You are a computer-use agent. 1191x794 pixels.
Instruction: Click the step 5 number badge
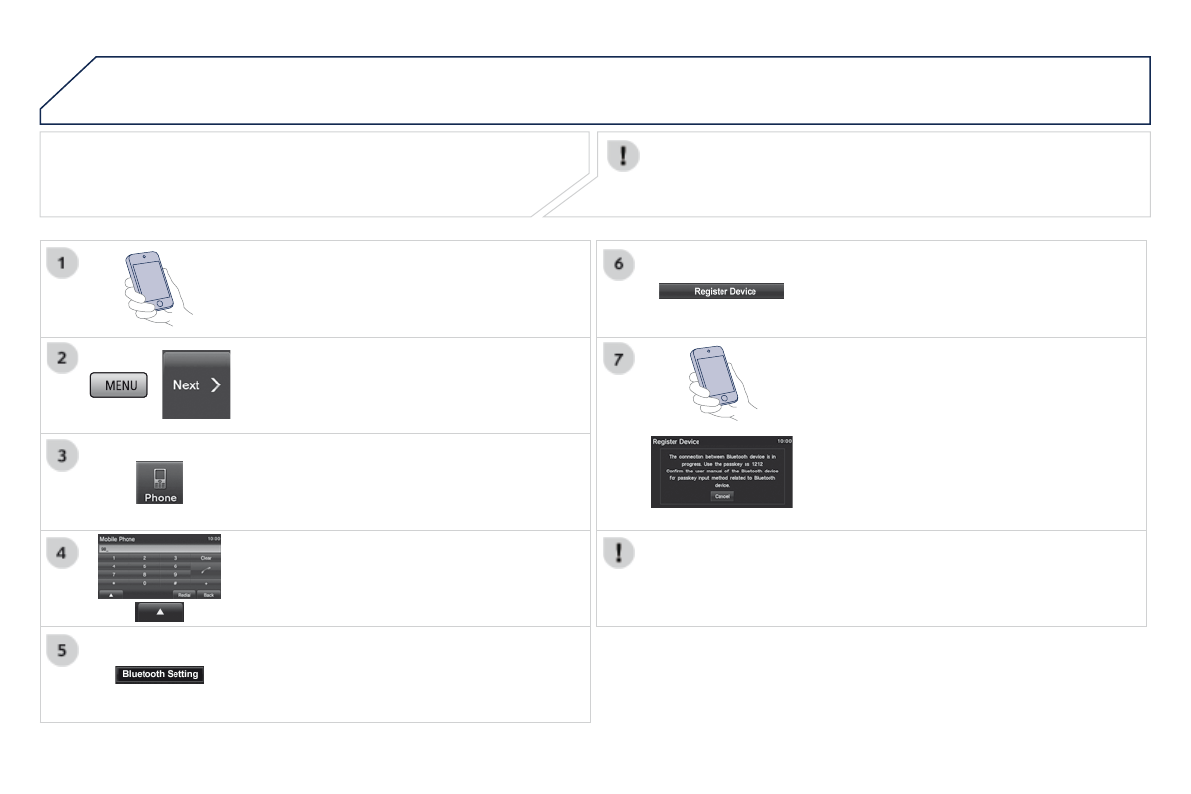pos(63,649)
